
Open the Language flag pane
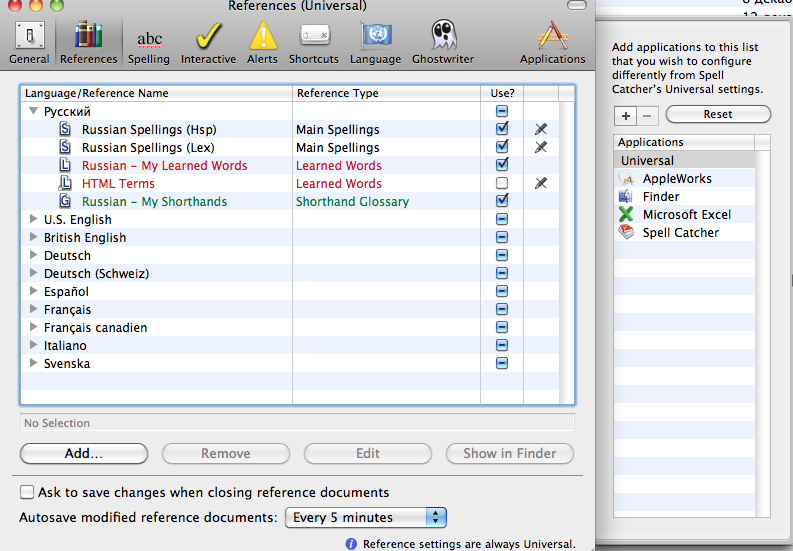tap(377, 43)
